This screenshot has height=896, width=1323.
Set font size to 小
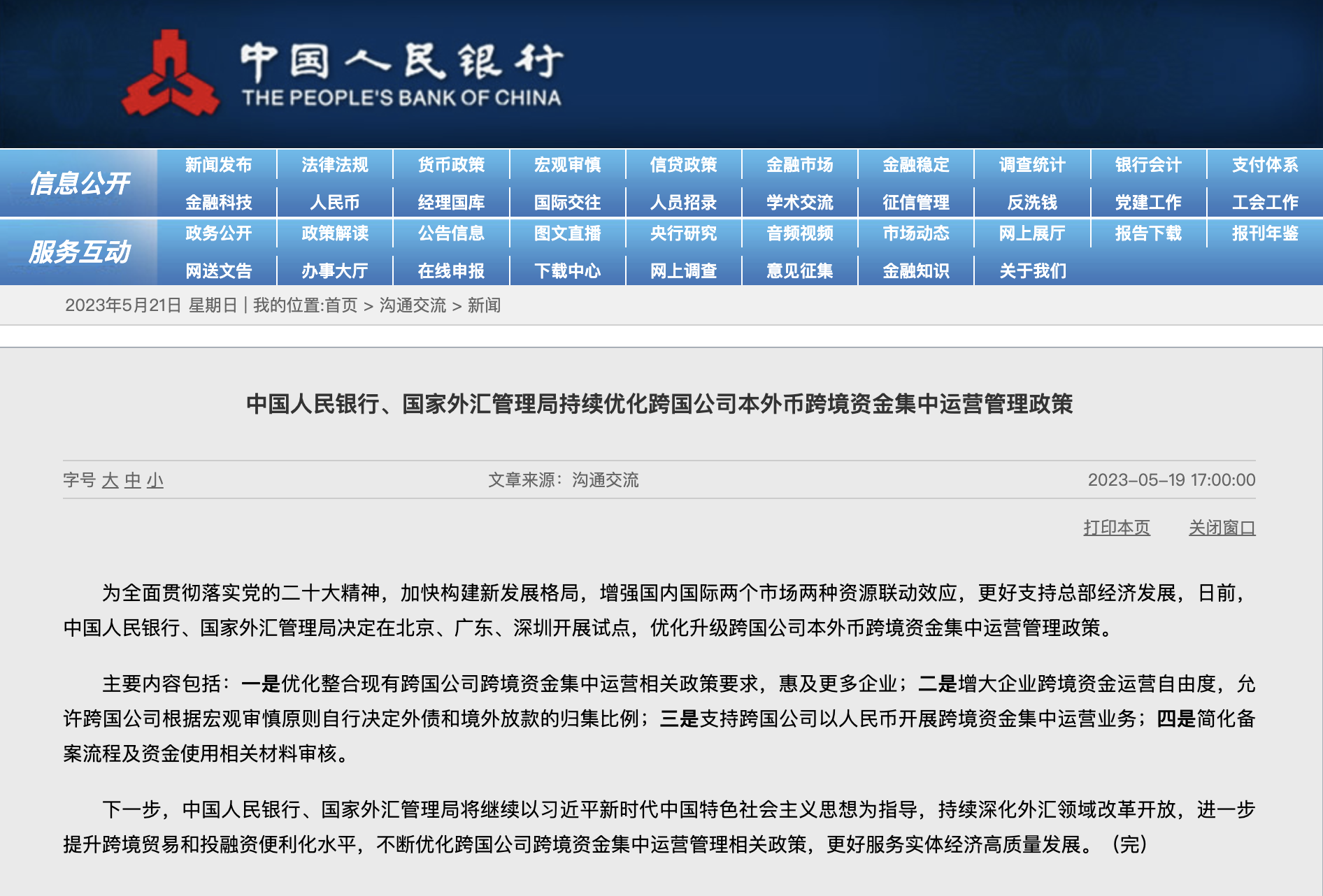[x=155, y=481]
